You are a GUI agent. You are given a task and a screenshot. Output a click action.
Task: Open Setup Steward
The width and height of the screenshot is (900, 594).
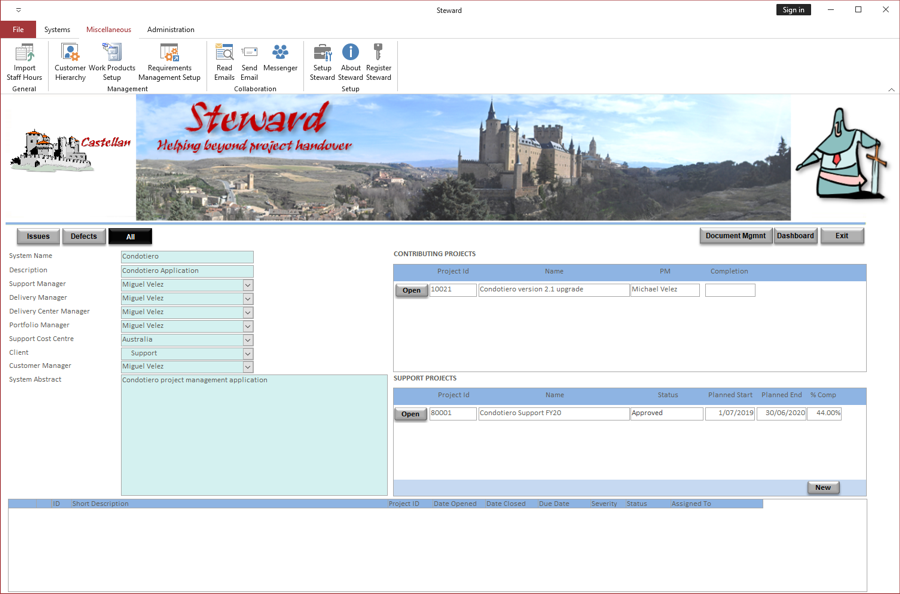coord(322,62)
